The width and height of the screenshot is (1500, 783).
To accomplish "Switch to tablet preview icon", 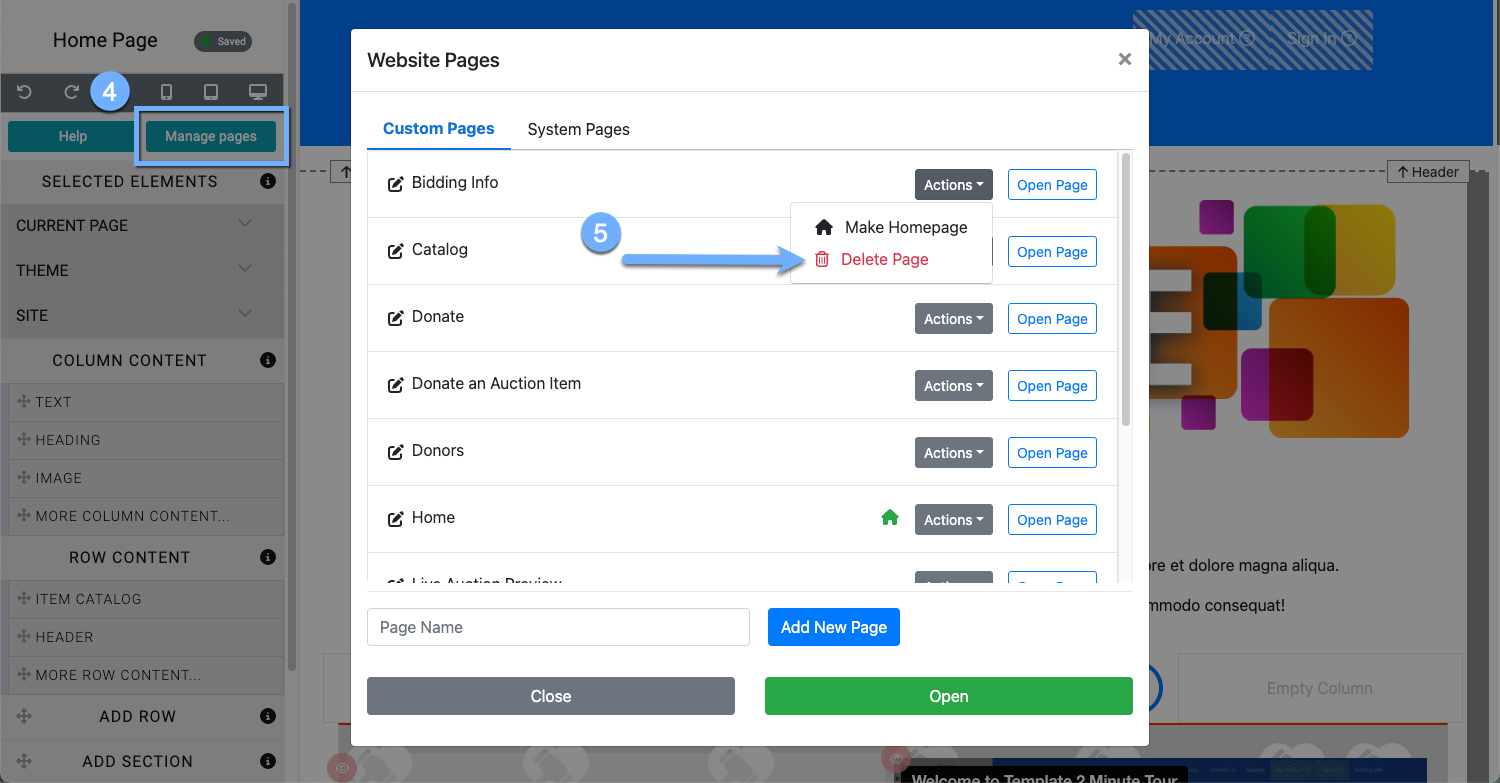I will pos(211,93).
